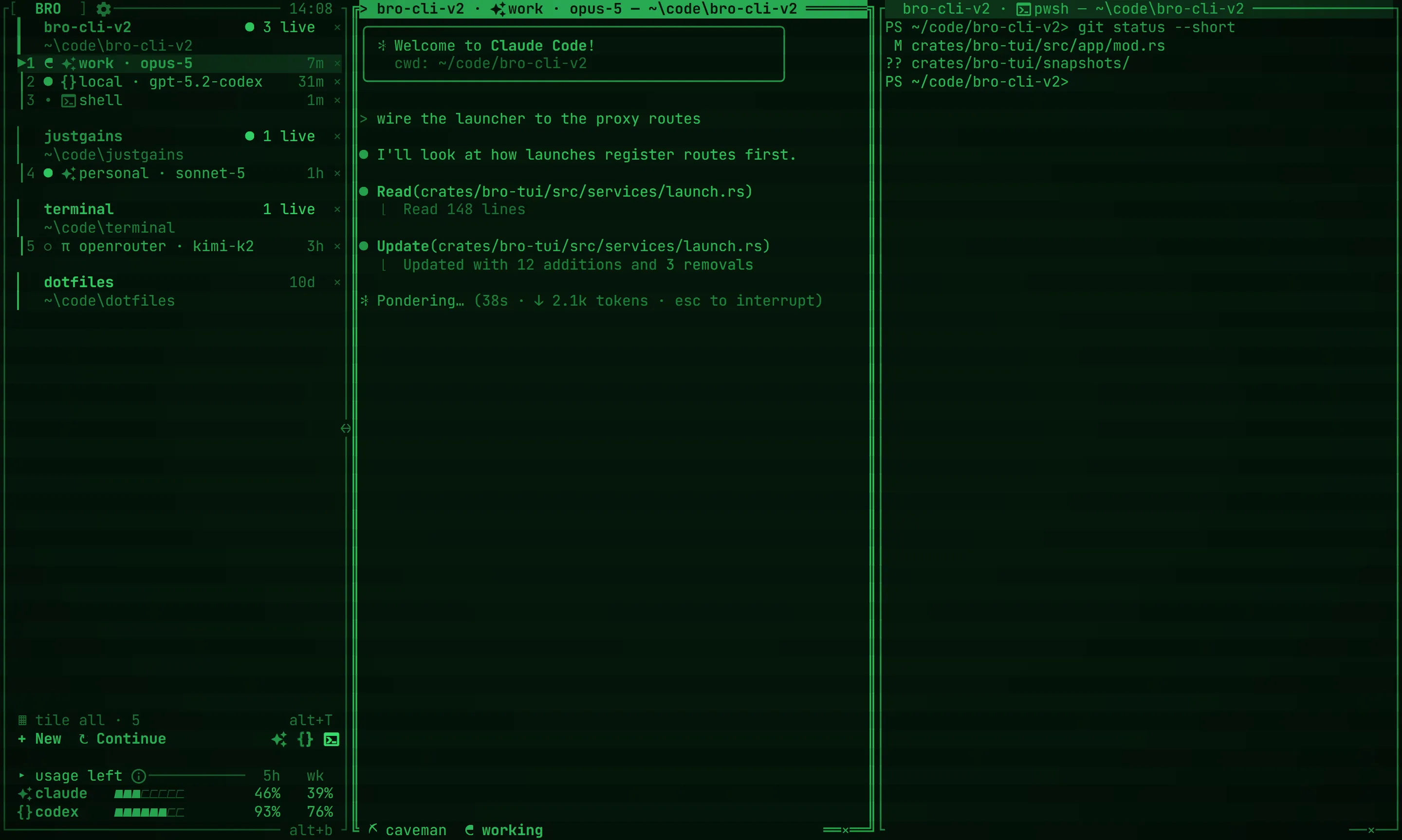Image resolution: width=1402 pixels, height=840 pixels.
Task: Close the pwsh pane
Action: pyautogui.click(x=1371, y=830)
